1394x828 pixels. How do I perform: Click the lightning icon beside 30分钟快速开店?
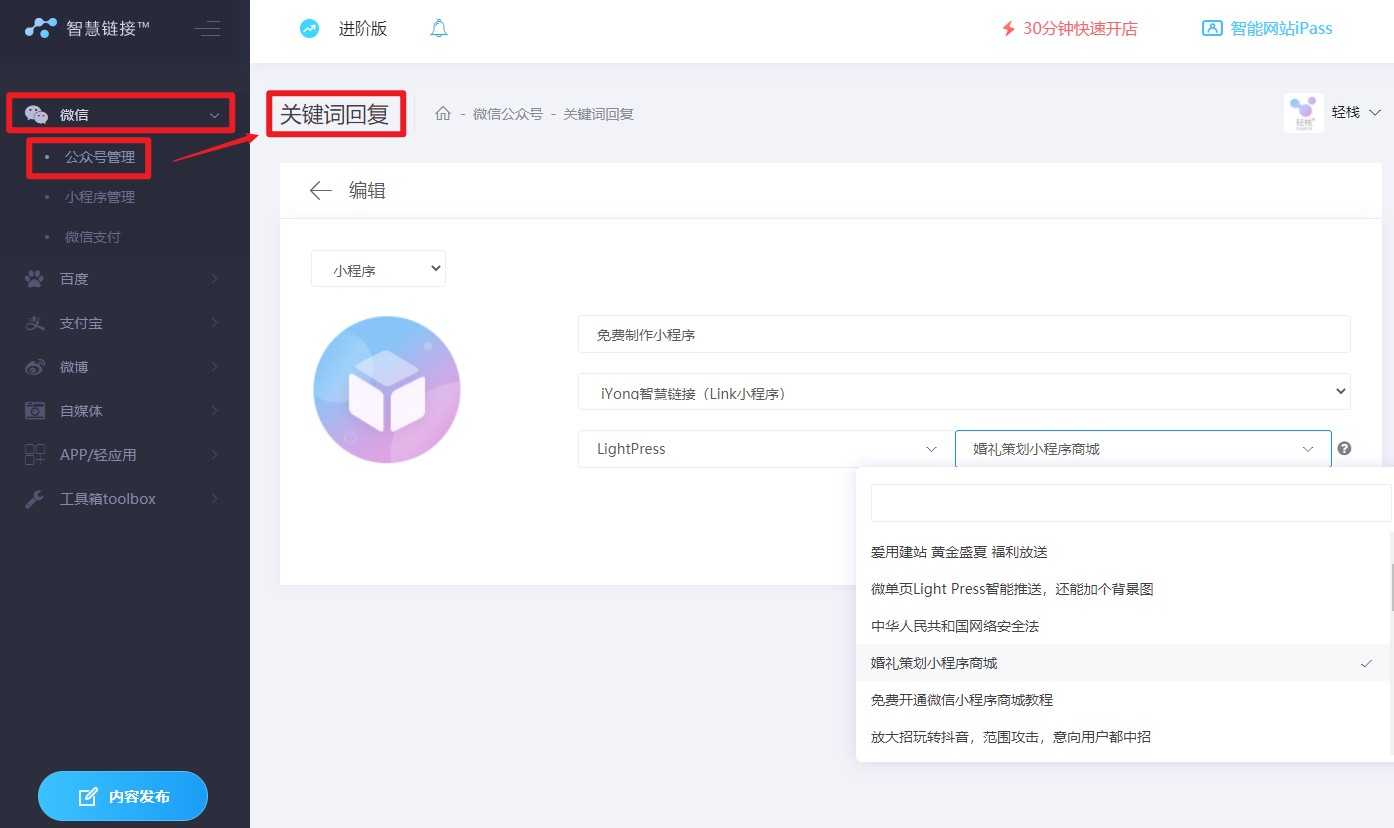click(1008, 29)
